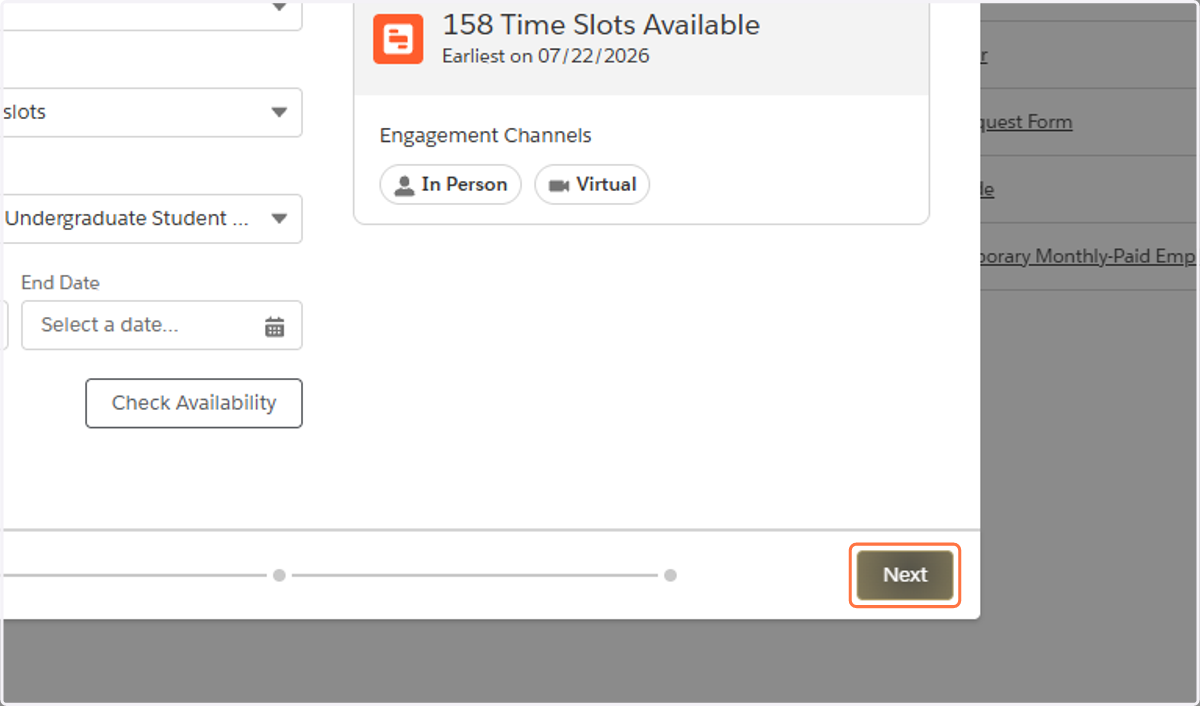Click the last progress step dot
The image size is (1200, 706).
(670, 575)
